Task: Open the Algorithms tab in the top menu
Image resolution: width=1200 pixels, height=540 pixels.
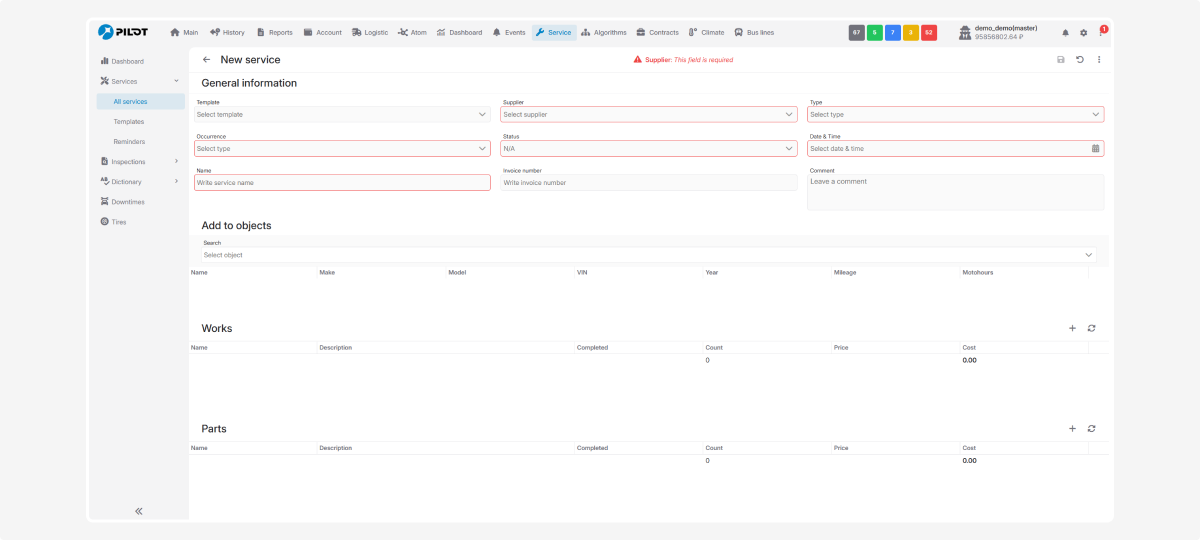Action: pos(604,32)
